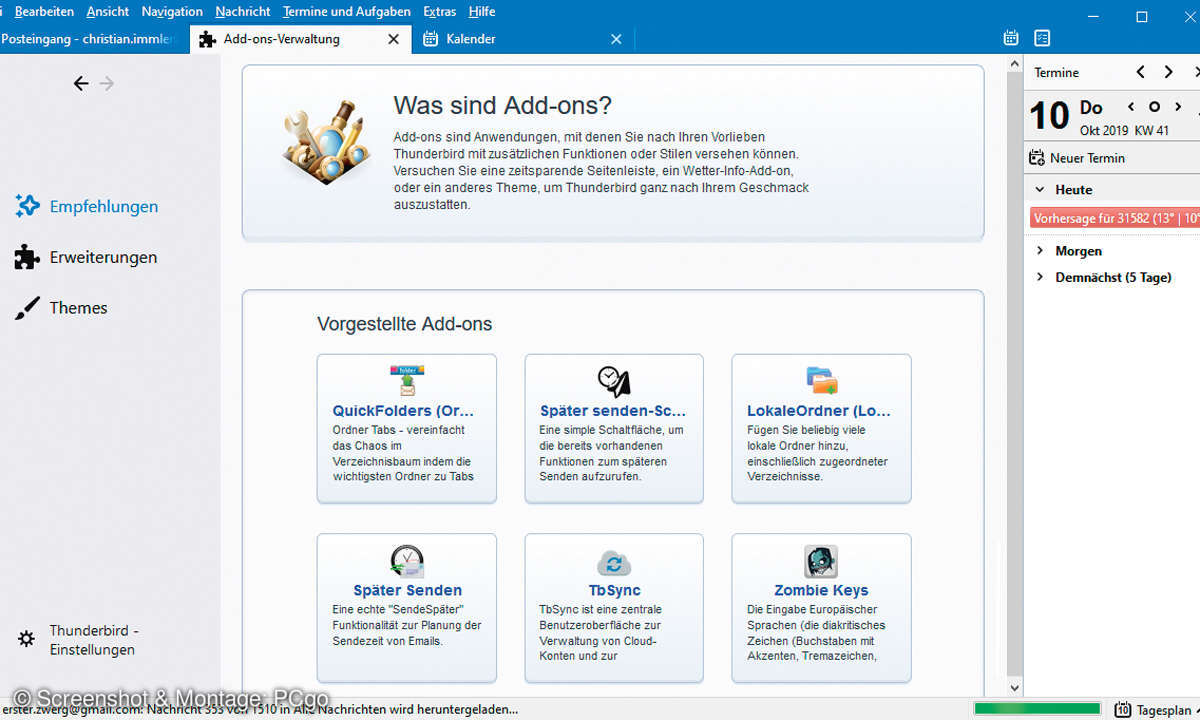This screenshot has height=720, width=1200.
Task: Open LokaleOrdner add-on link
Action: pyautogui.click(x=819, y=410)
